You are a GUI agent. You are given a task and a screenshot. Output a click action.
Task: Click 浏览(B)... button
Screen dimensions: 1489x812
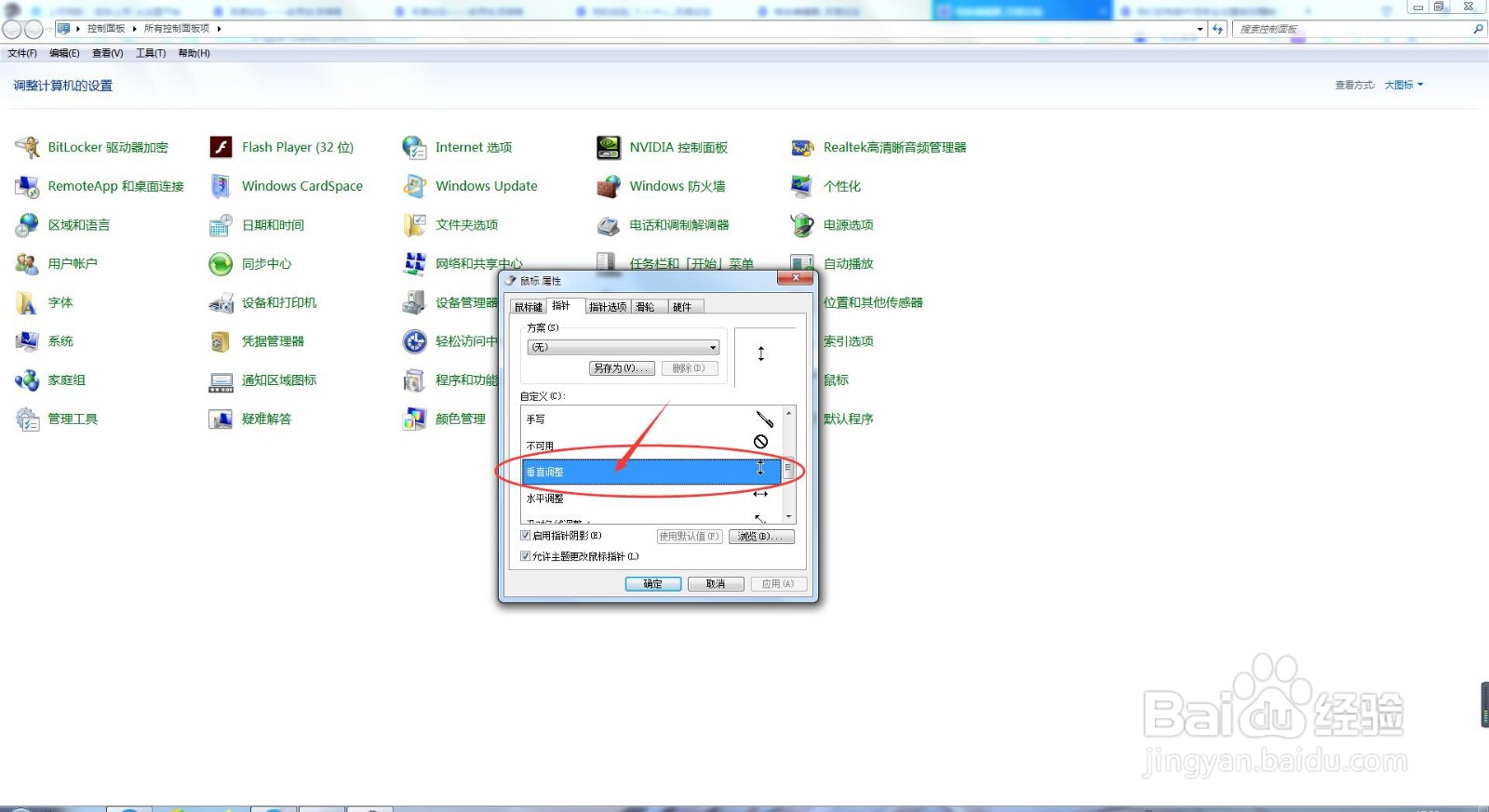760,537
